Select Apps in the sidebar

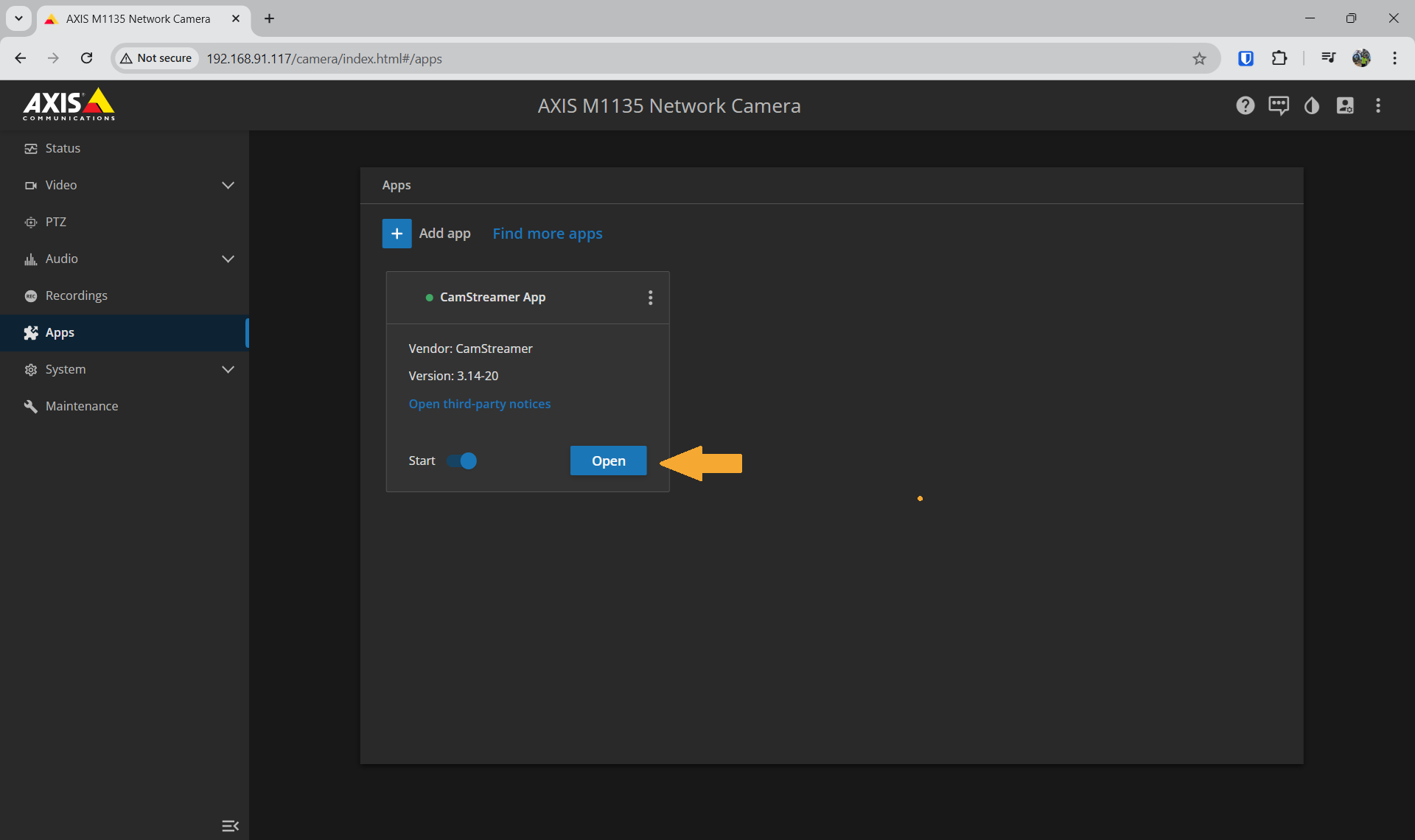tap(124, 332)
